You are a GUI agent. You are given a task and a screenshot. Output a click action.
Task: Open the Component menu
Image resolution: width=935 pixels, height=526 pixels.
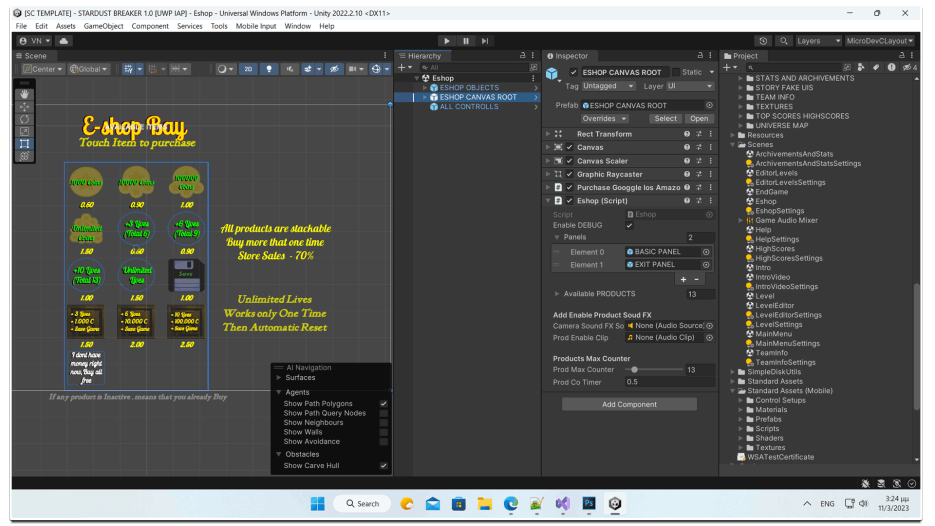[150, 26]
